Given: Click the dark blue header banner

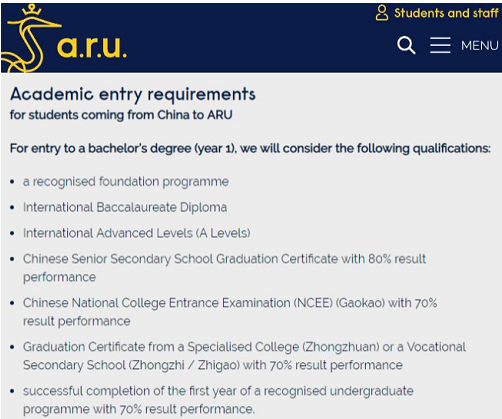Looking at the screenshot, I should pos(251,38).
